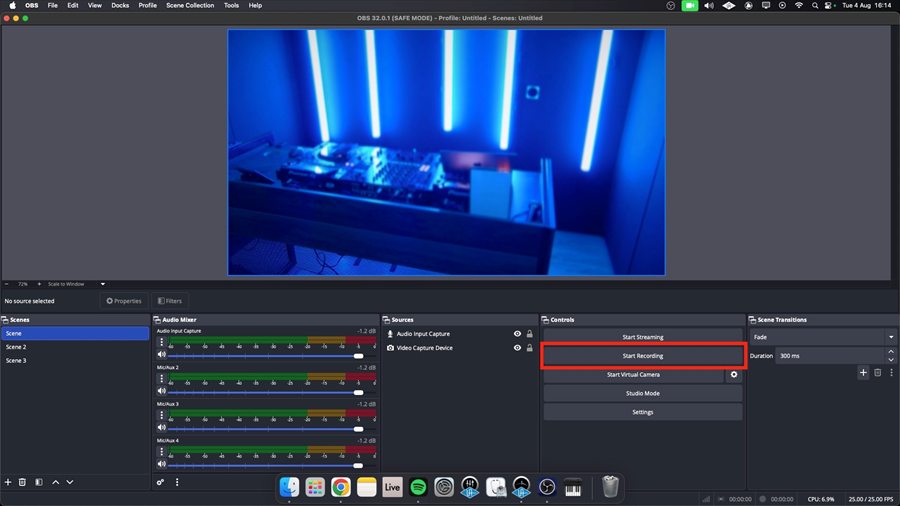Mute Mic/Aux 4 speaker icon
The width and height of the screenshot is (900, 506).
162,464
